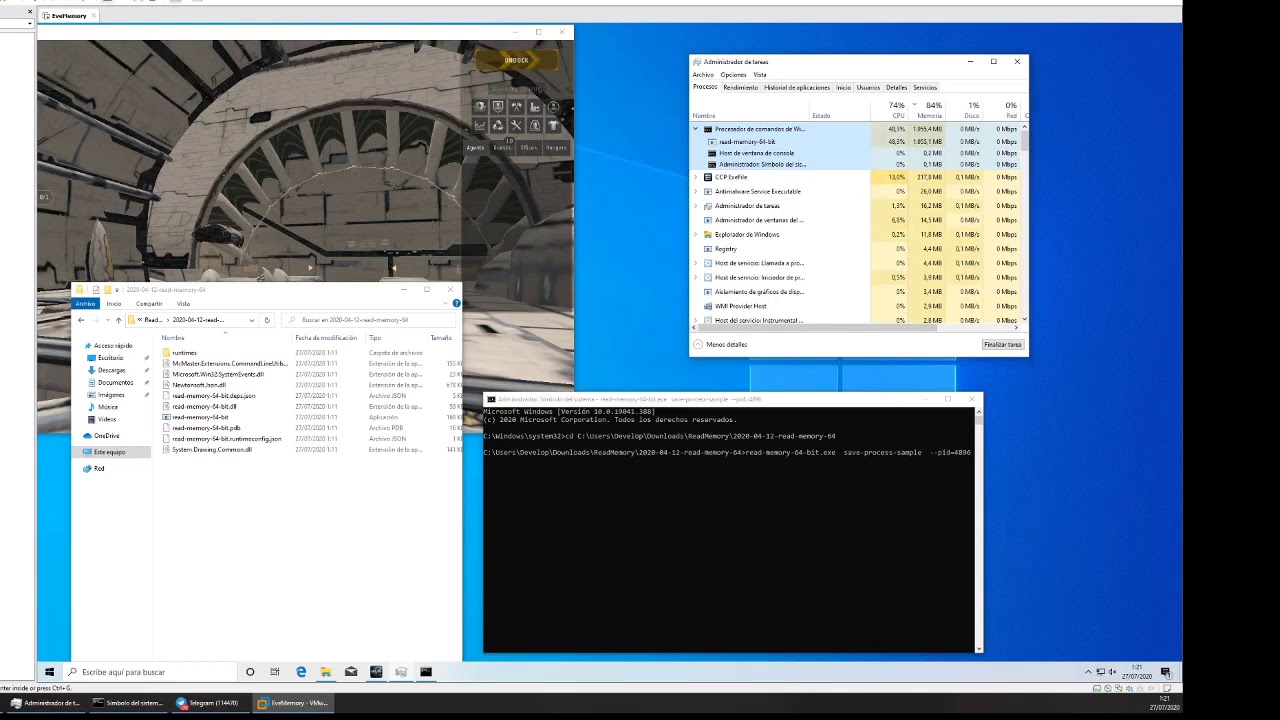Click the Telegram button on the host taskbar
Image resolution: width=1280 pixels, height=720 pixels.
tap(207, 703)
